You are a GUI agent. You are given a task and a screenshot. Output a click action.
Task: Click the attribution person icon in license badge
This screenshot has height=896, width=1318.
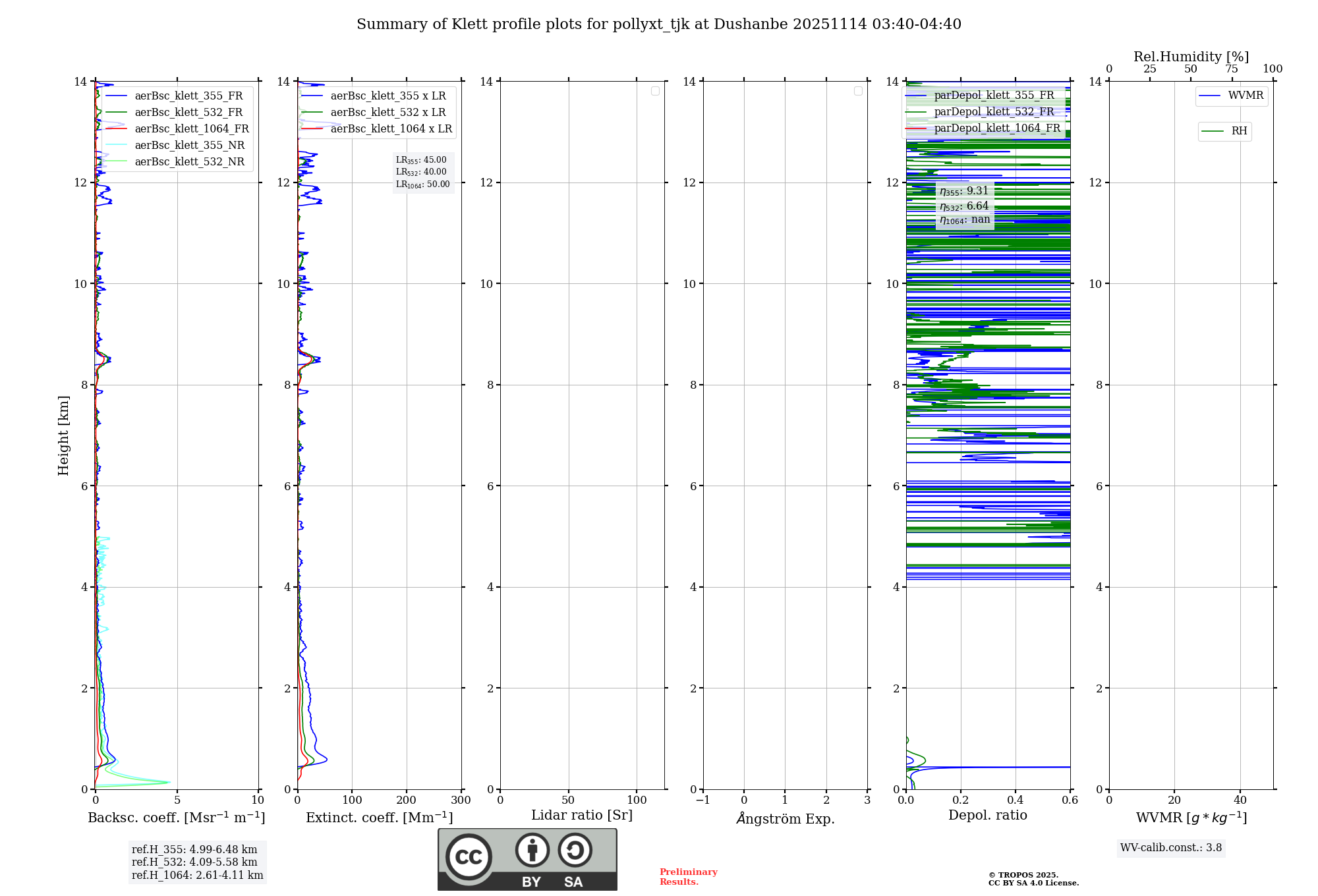coord(532,850)
